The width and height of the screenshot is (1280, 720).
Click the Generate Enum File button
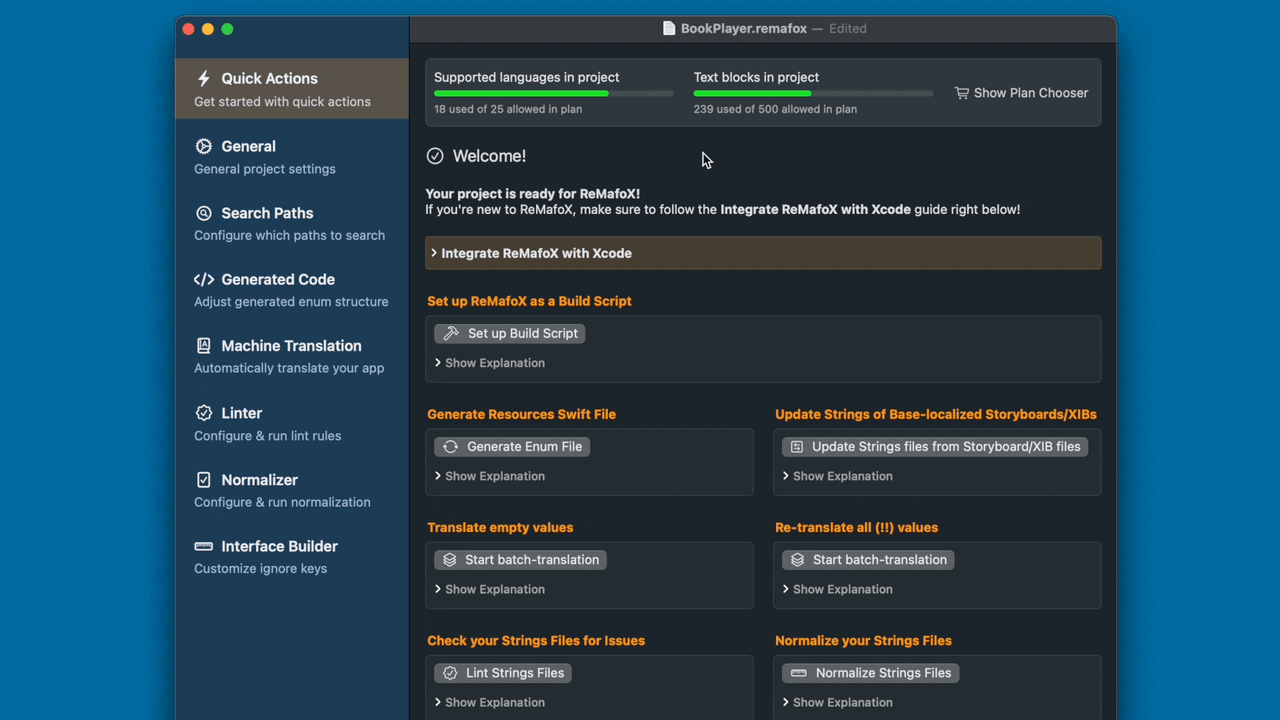pos(512,447)
